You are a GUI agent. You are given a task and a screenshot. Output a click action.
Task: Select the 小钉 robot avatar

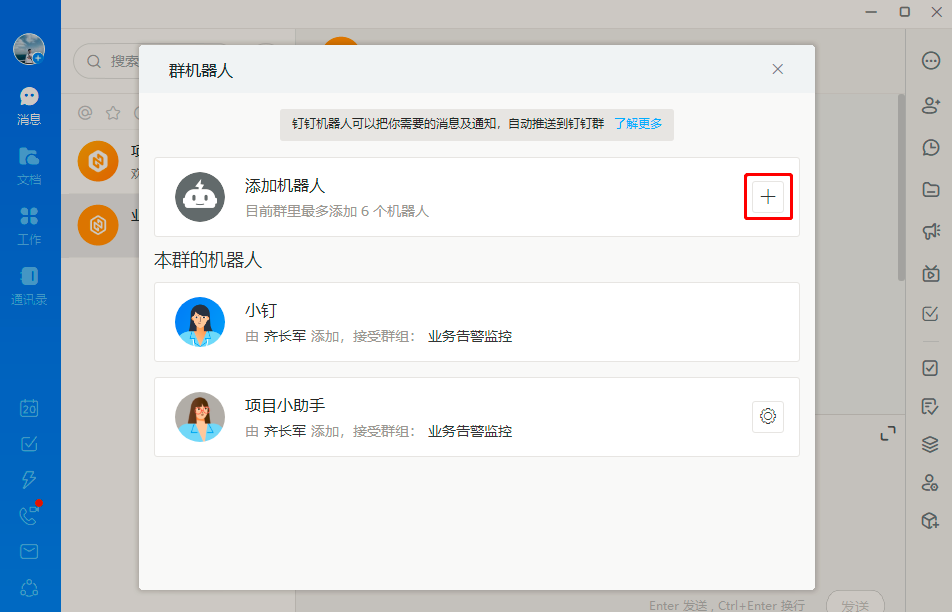(200, 322)
